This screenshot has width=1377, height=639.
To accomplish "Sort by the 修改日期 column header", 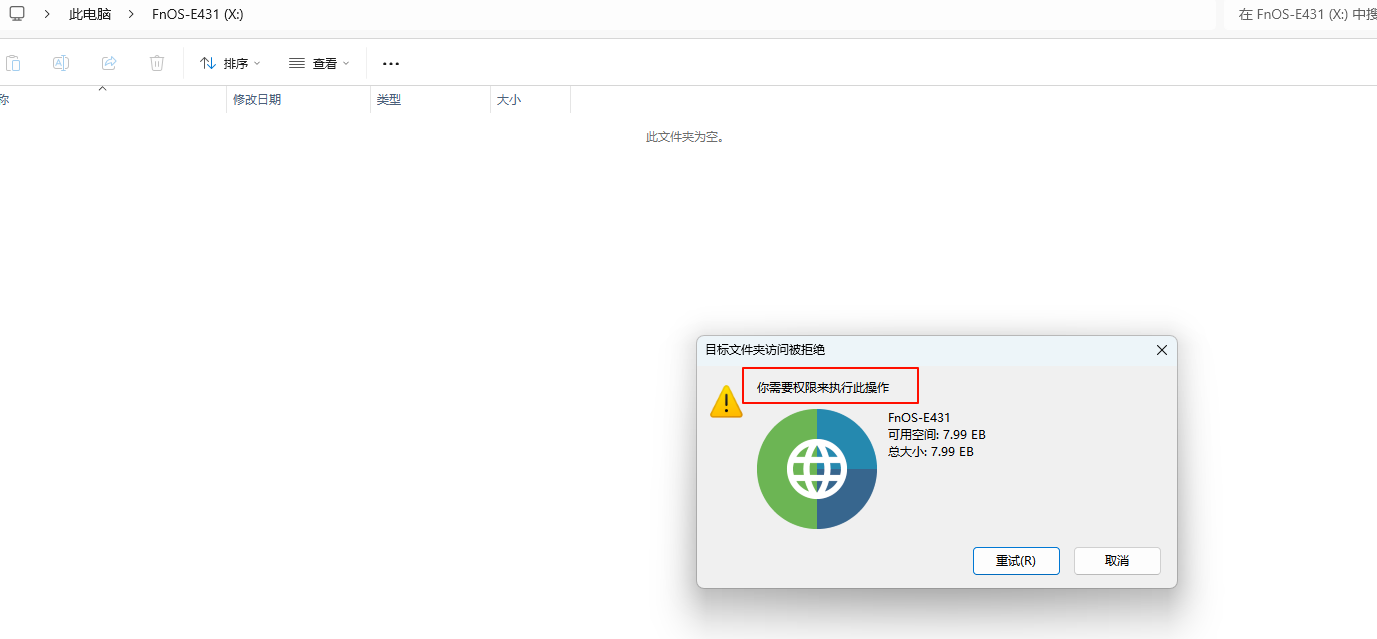I will pos(298,100).
